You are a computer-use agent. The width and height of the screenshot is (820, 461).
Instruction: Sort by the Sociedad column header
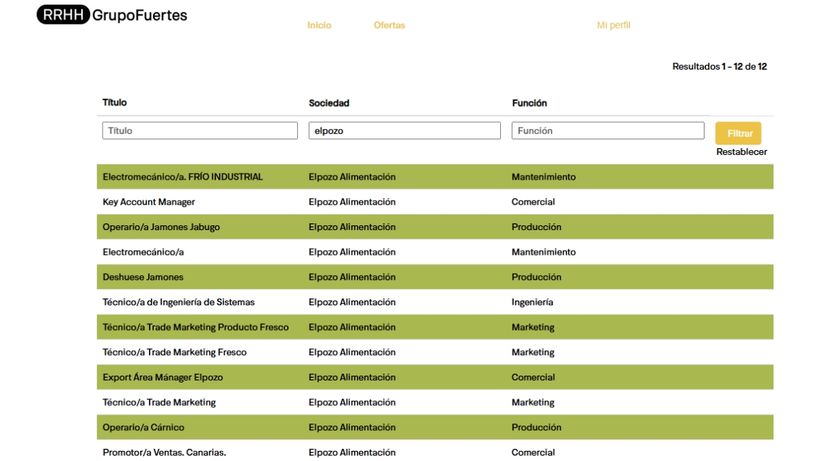click(329, 103)
